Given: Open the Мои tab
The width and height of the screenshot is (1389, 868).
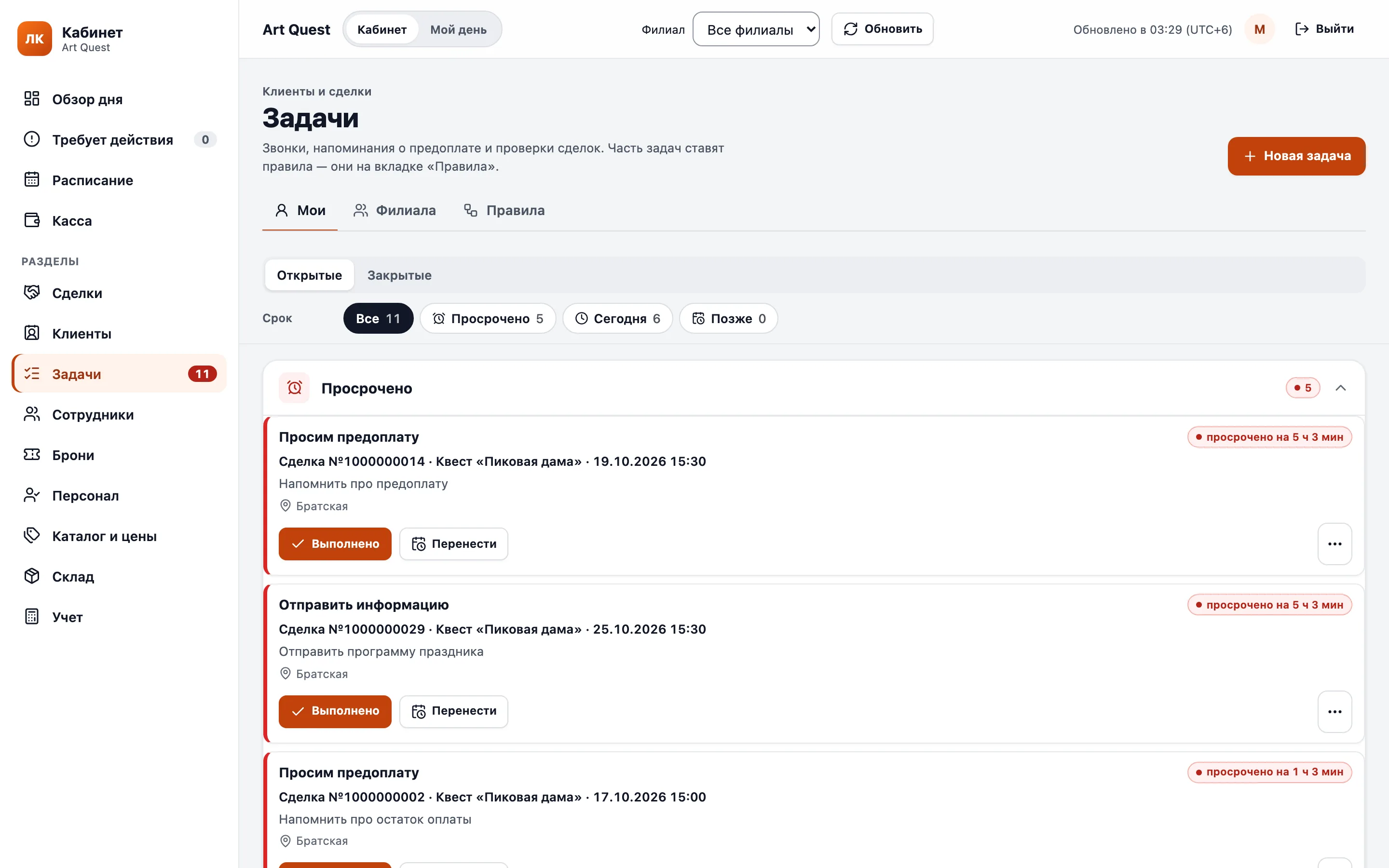Looking at the screenshot, I should click(300, 211).
